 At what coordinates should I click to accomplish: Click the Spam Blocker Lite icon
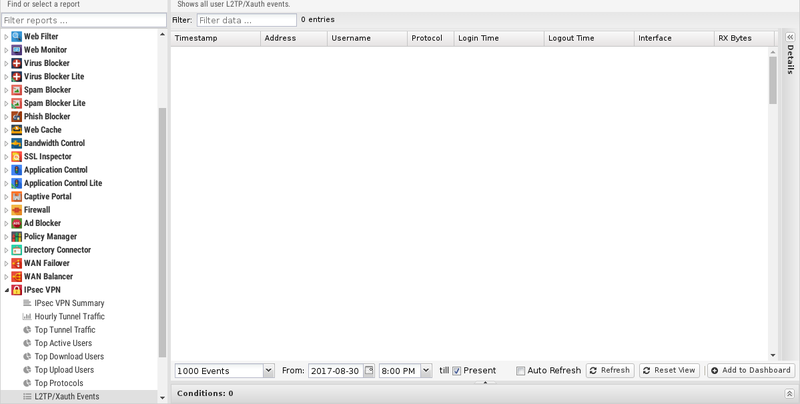(x=16, y=103)
